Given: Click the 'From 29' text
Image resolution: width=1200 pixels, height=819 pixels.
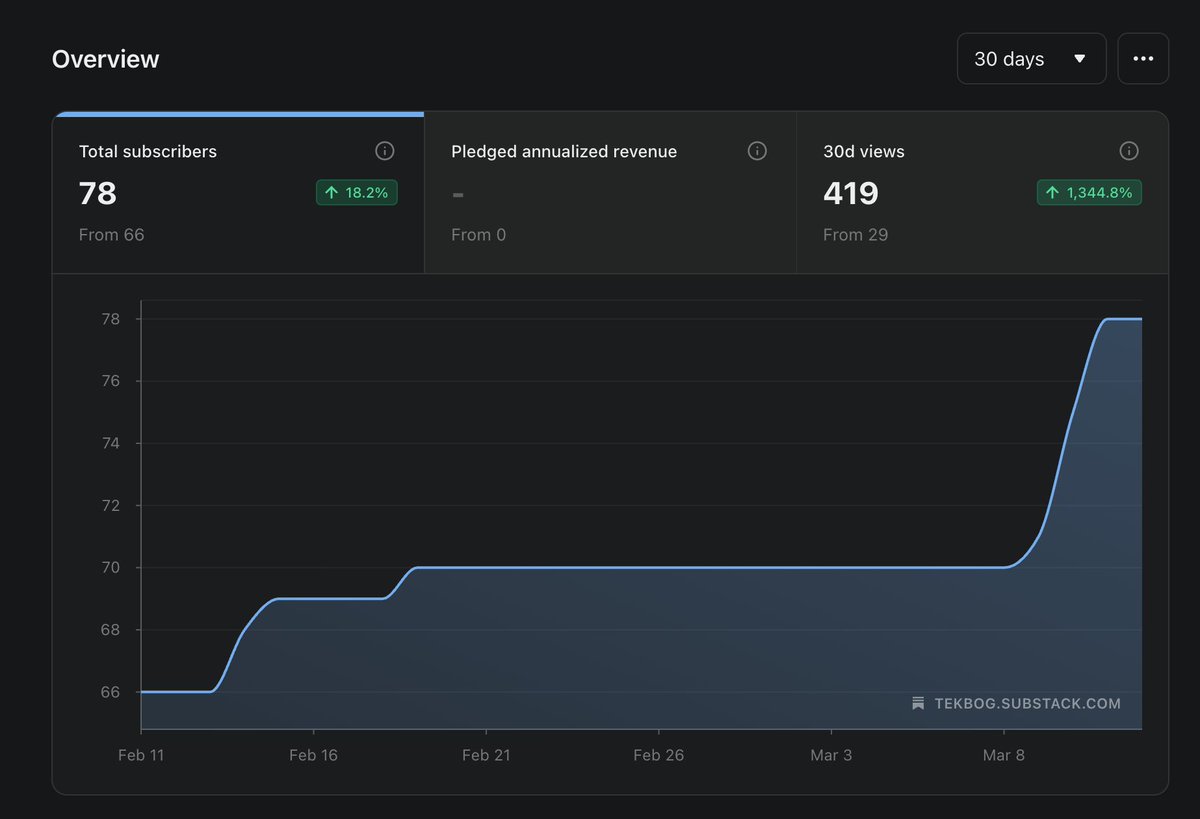Looking at the screenshot, I should (856, 235).
